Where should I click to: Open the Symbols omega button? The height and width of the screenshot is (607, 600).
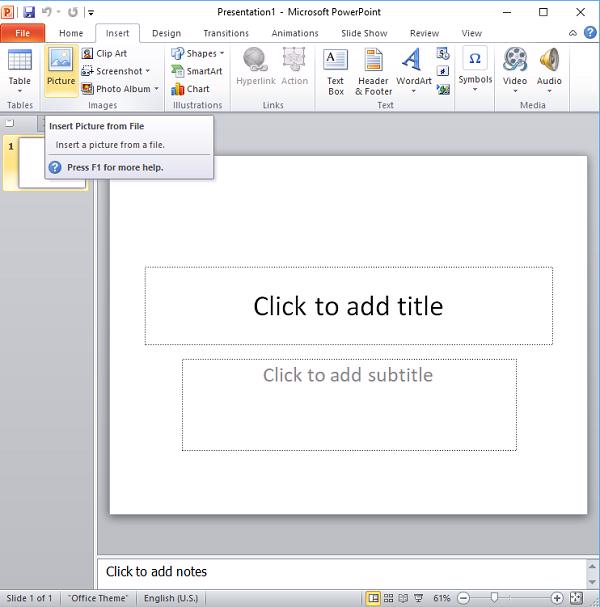pos(475,58)
